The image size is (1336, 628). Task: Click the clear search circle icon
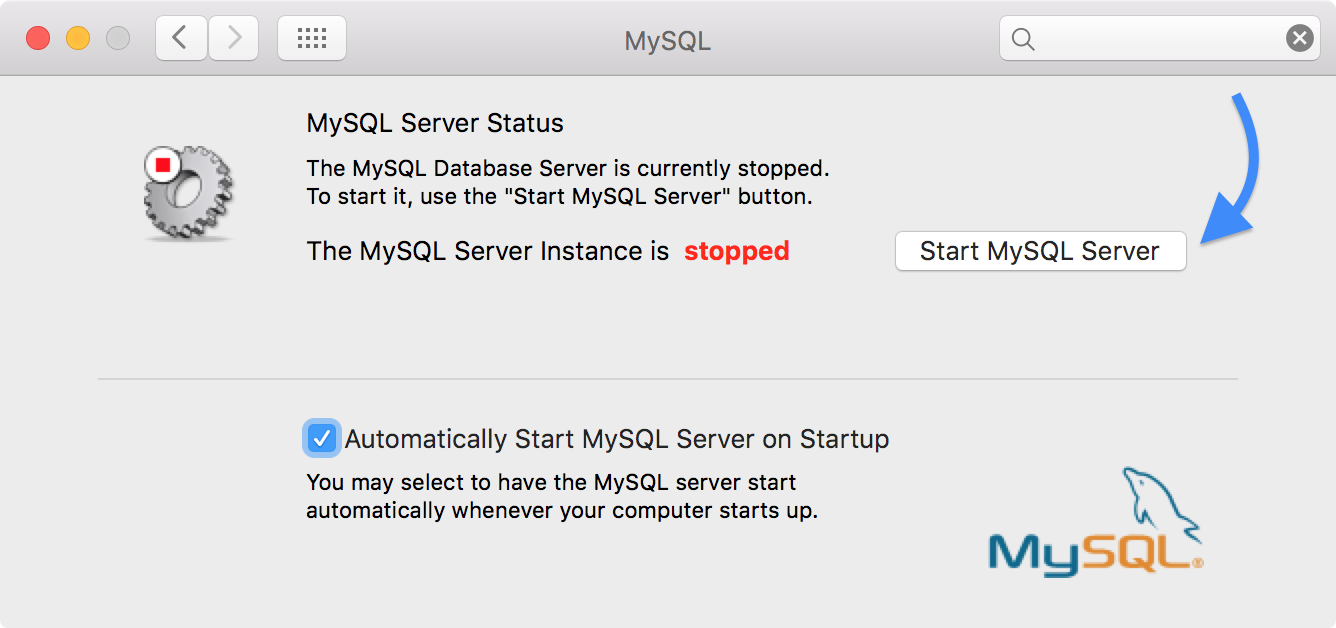(x=1299, y=38)
